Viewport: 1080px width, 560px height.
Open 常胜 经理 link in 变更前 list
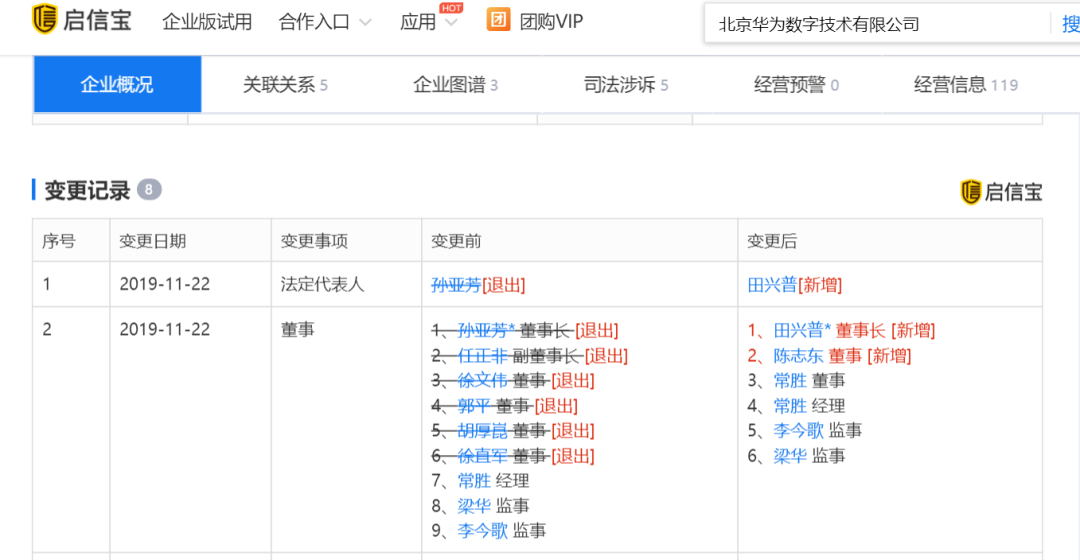[474, 481]
